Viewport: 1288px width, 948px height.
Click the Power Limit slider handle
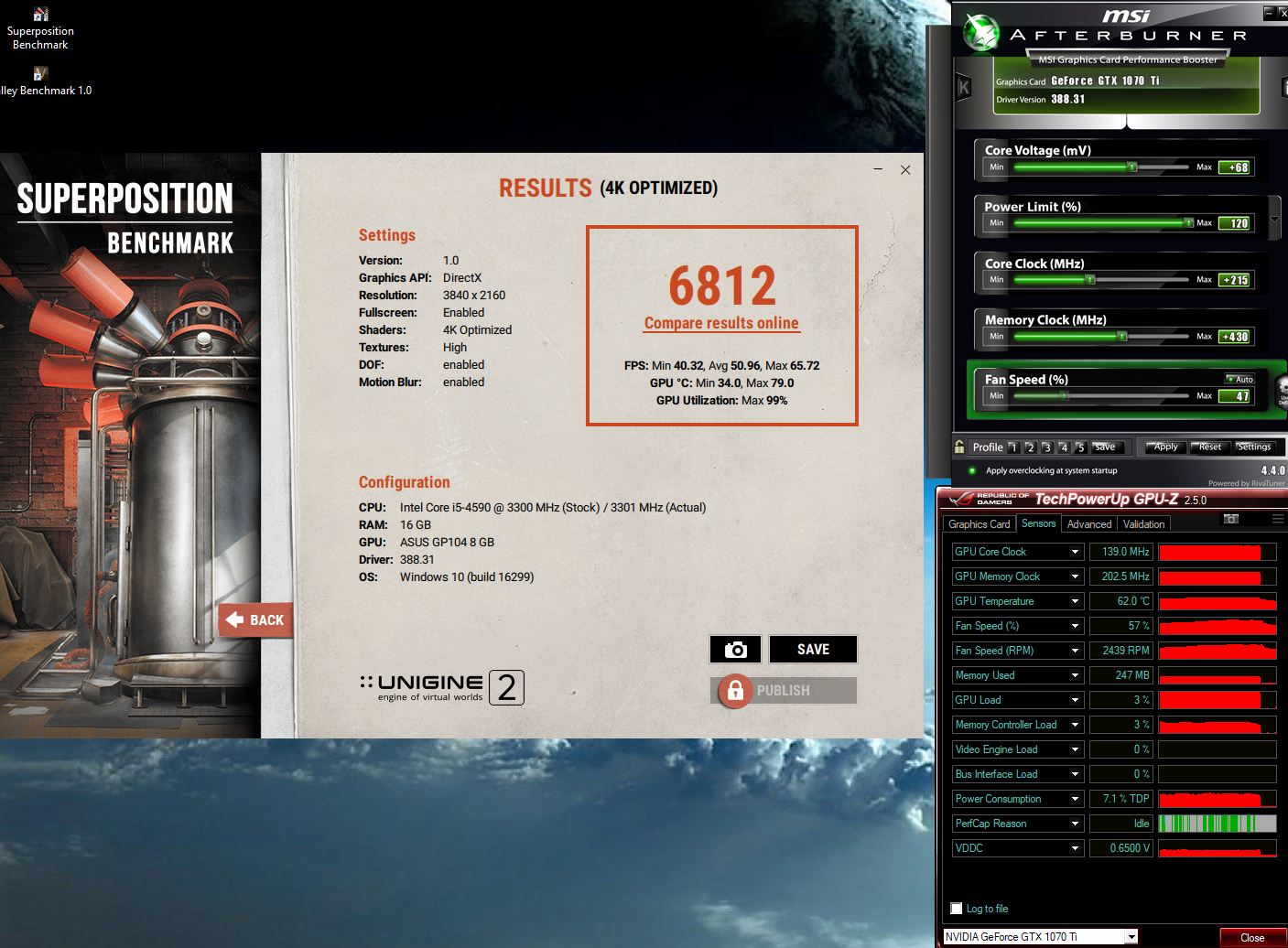(1188, 222)
